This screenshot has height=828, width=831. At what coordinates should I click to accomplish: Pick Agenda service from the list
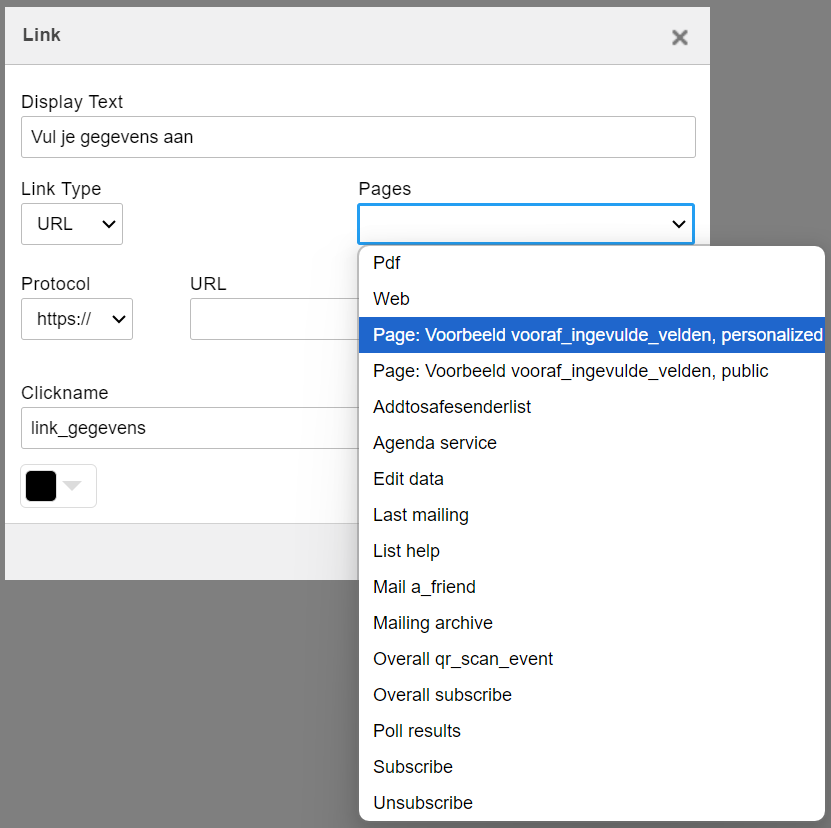(434, 443)
